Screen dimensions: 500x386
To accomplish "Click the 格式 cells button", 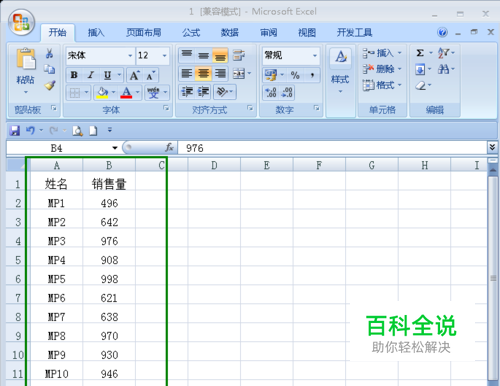I will (382, 85).
